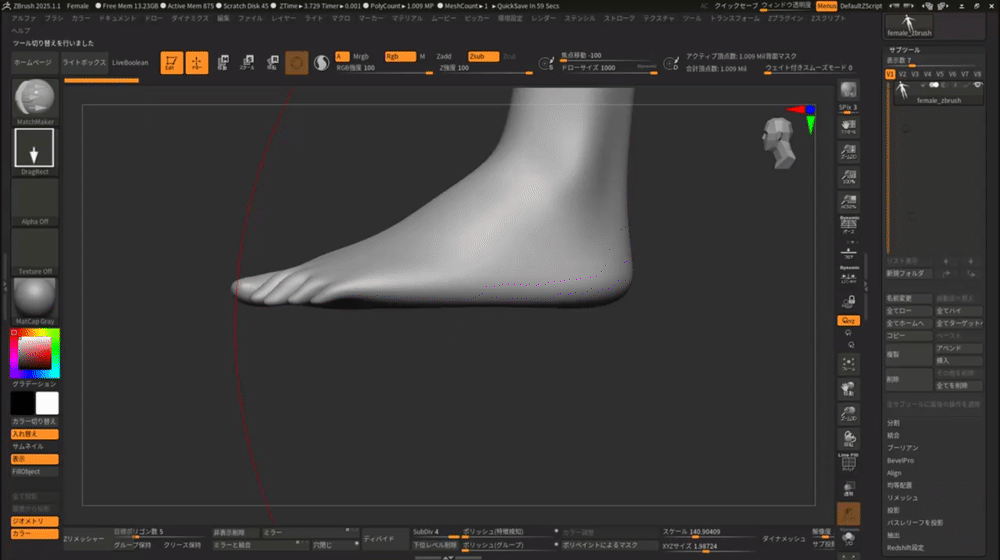Expand the ブーリアン subtool section

(x=902, y=448)
